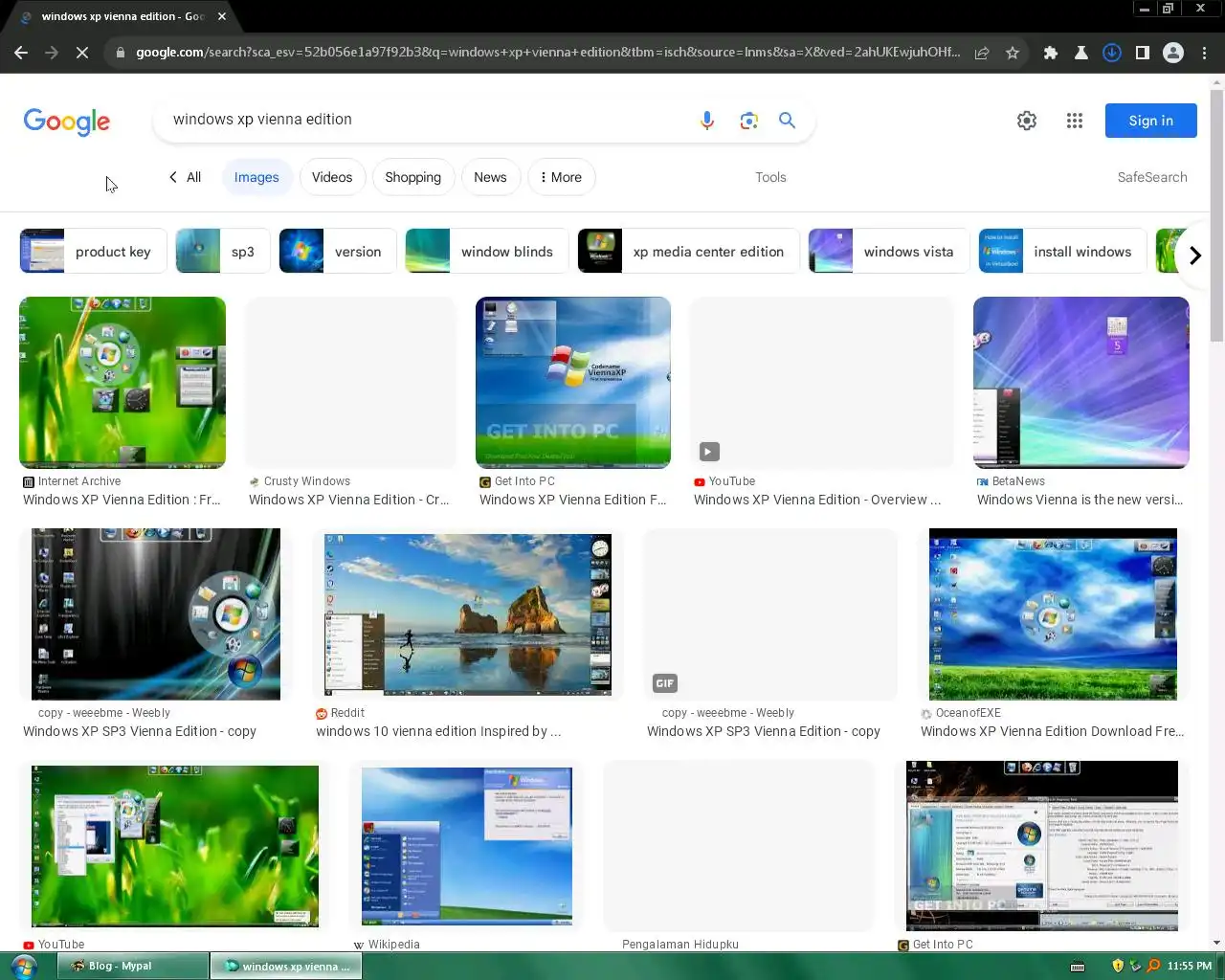
Task: Expand the More filter menu
Action: pyautogui.click(x=562, y=177)
